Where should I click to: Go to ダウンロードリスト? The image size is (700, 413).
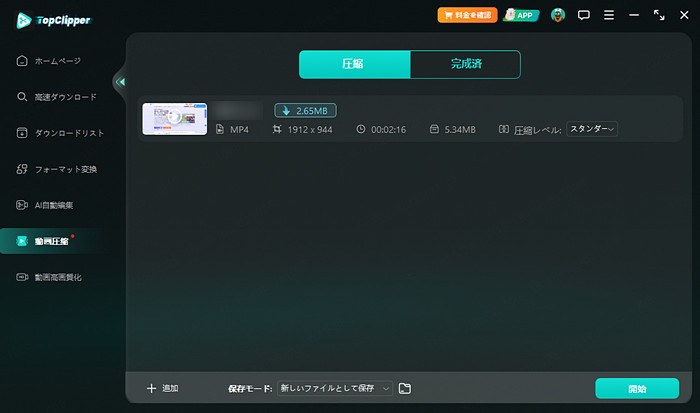(x=60, y=133)
